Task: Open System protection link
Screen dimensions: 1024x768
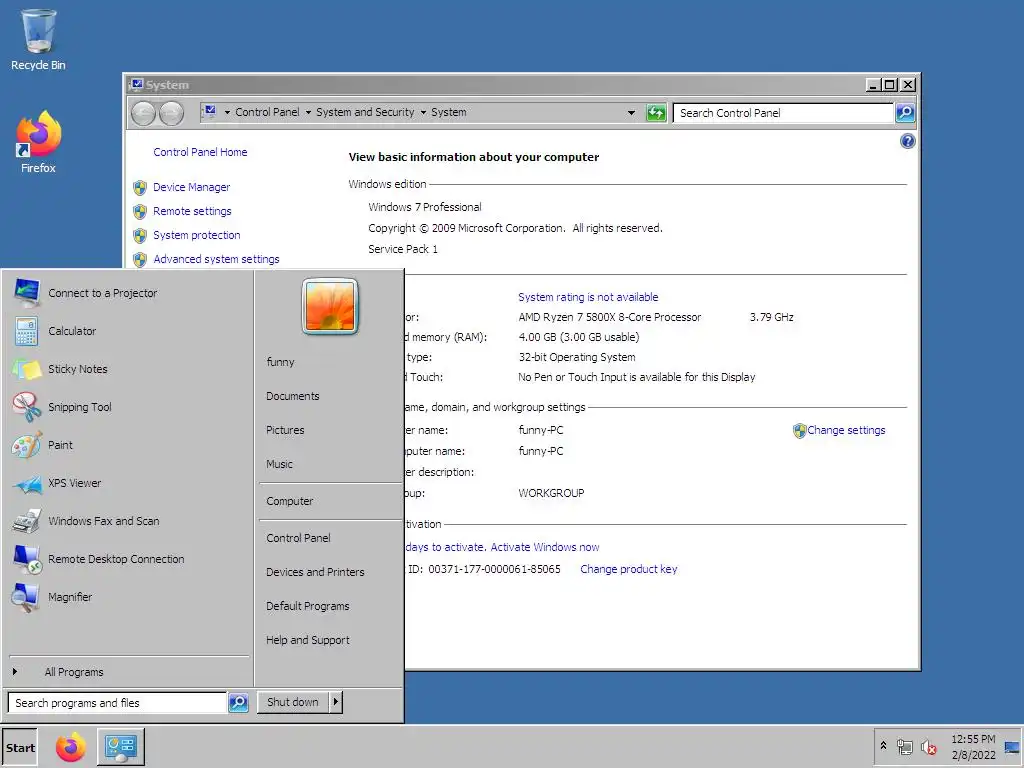Action: coord(197,235)
